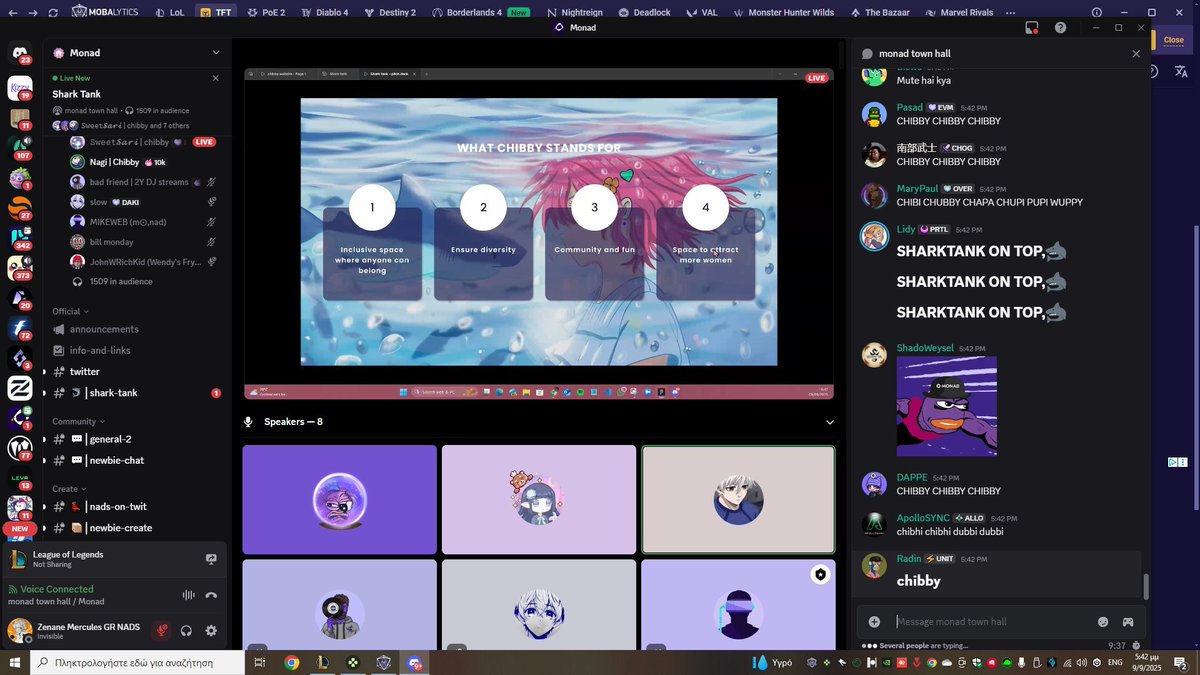Viewport: 1200px width, 675px height.
Task: Click the Zenane Mercules GR NADS user avatar
Action: [x=19, y=631]
